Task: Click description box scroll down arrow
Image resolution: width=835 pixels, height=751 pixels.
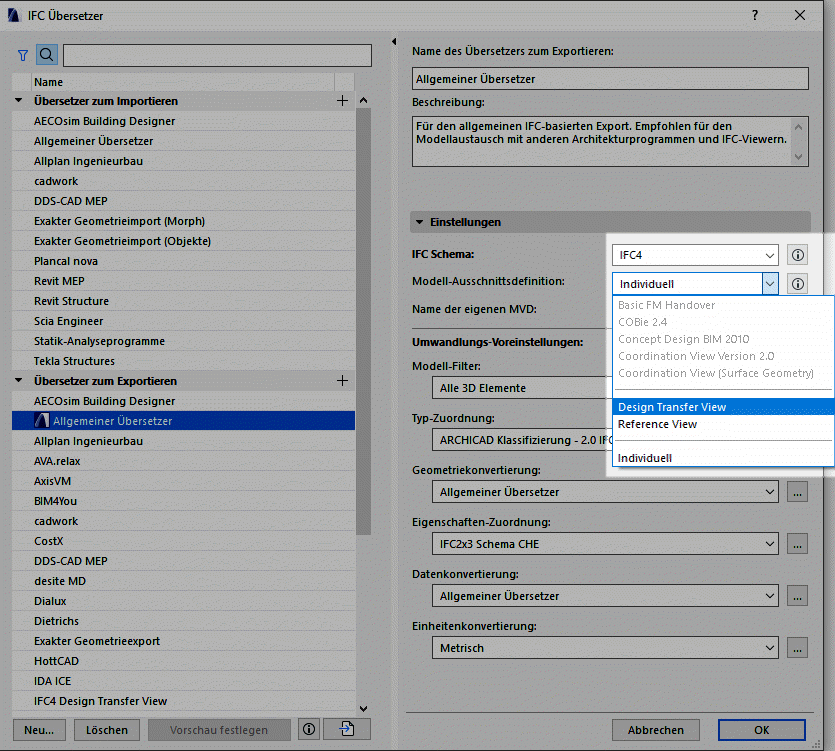Action: tap(798, 157)
